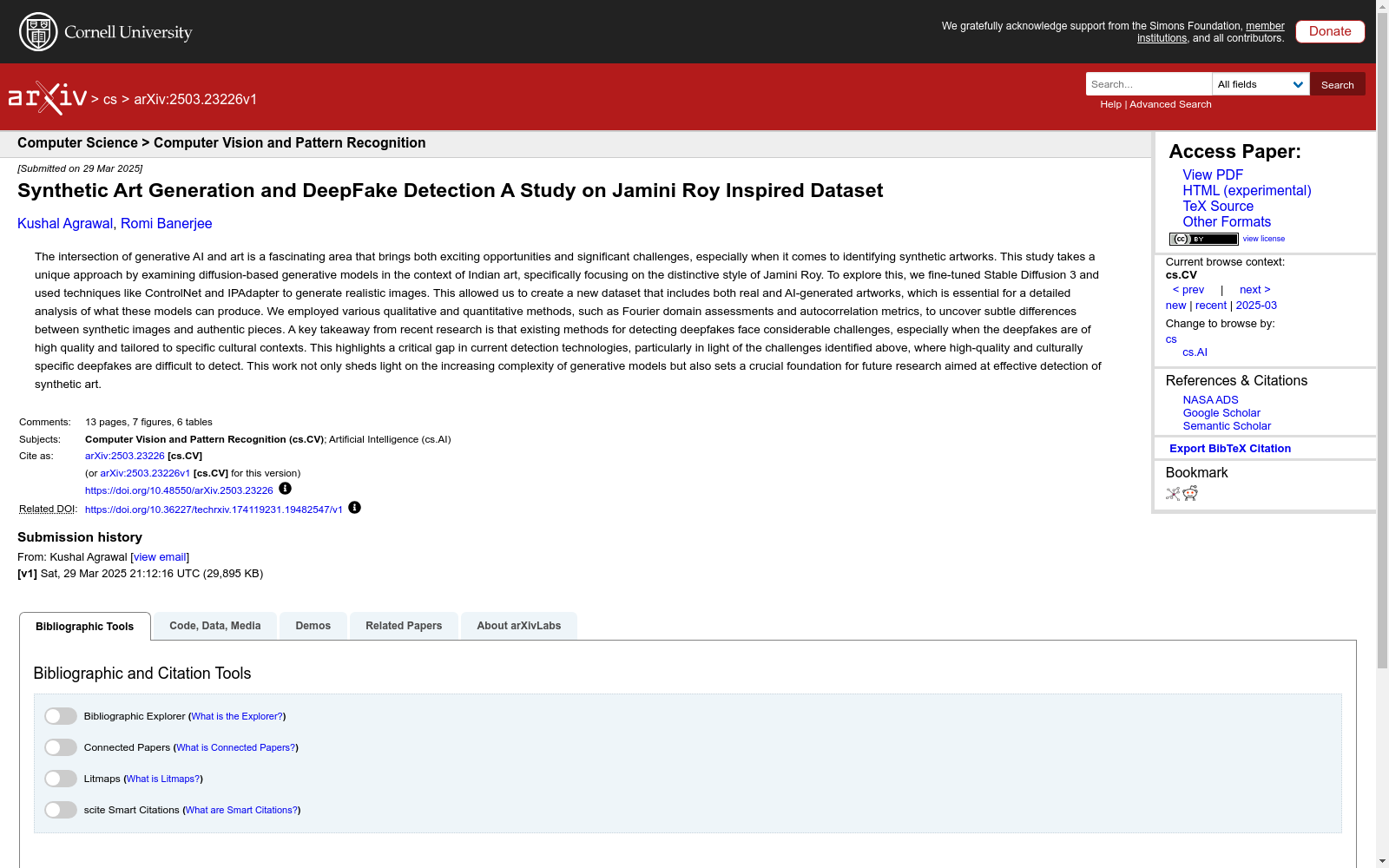Go to the prev paper link
Viewport: 1389px width, 868px height.
[x=1188, y=290]
